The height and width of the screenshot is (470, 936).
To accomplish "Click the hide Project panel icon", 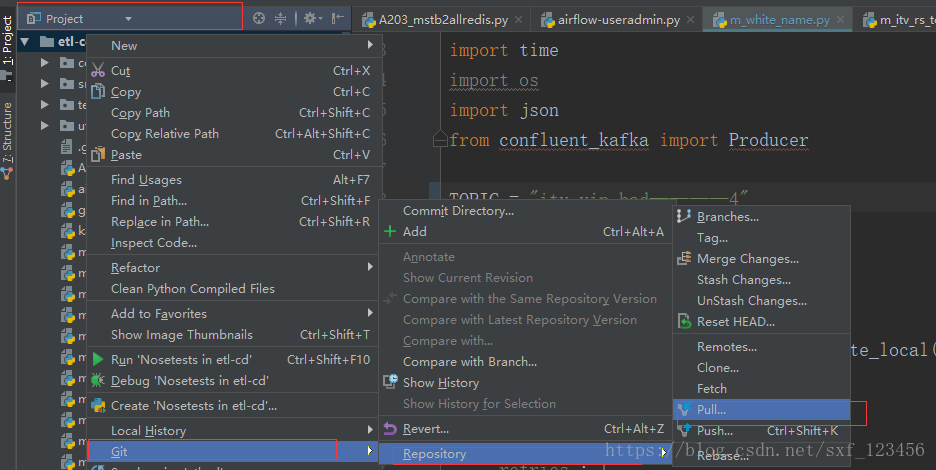I will (x=337, y=19).
